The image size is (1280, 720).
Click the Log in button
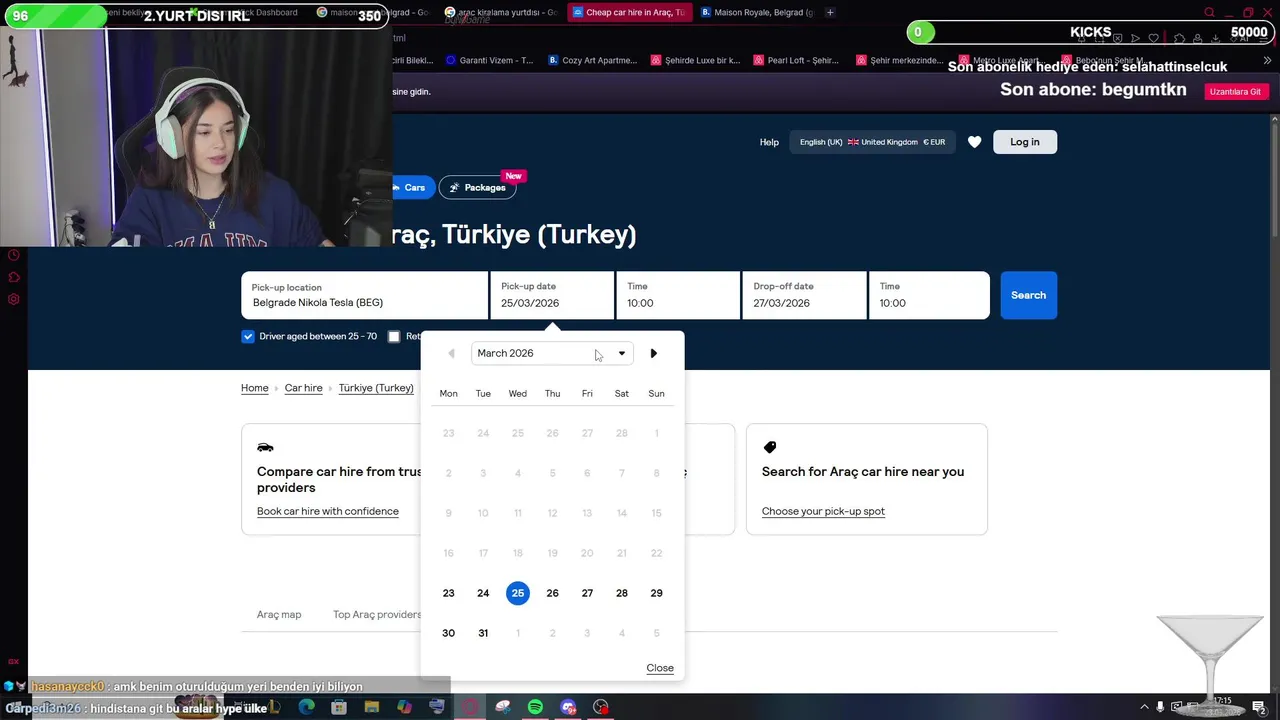(1025, 142)
